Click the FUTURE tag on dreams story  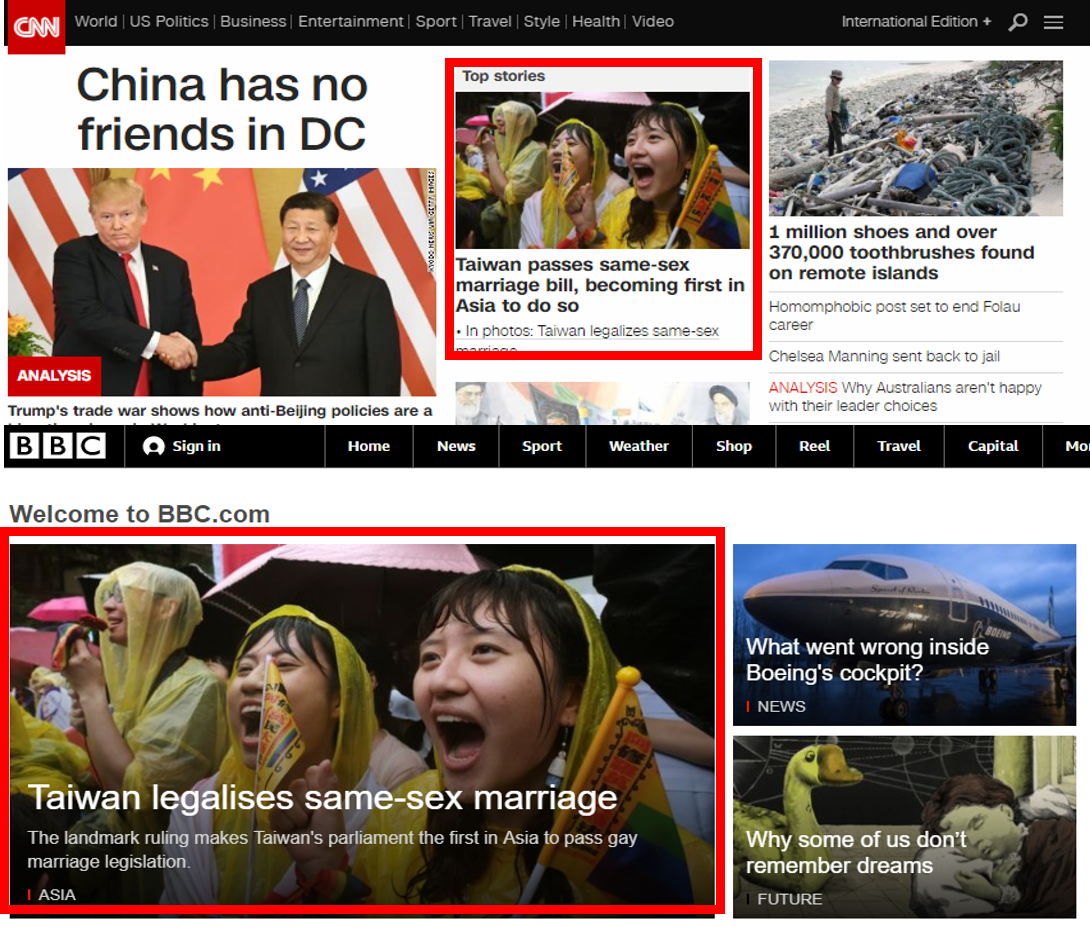[789, 900]
